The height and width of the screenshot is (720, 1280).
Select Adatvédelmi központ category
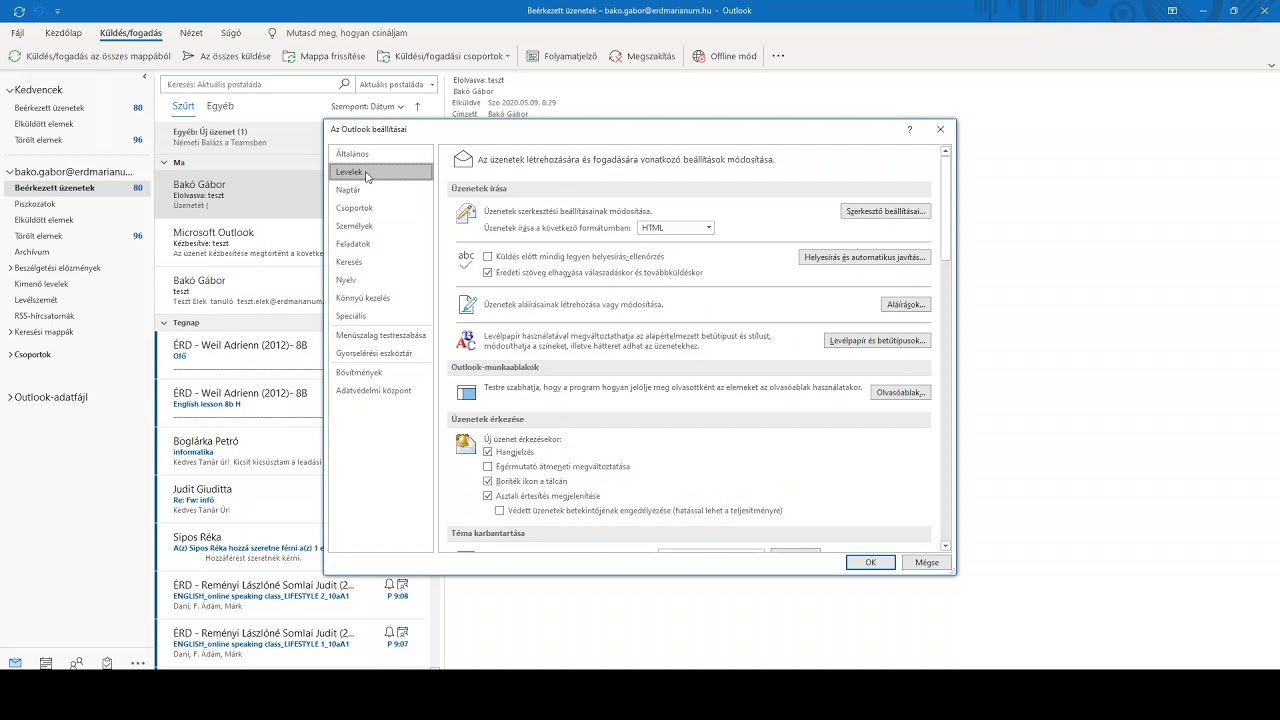(x=381, y=390)
